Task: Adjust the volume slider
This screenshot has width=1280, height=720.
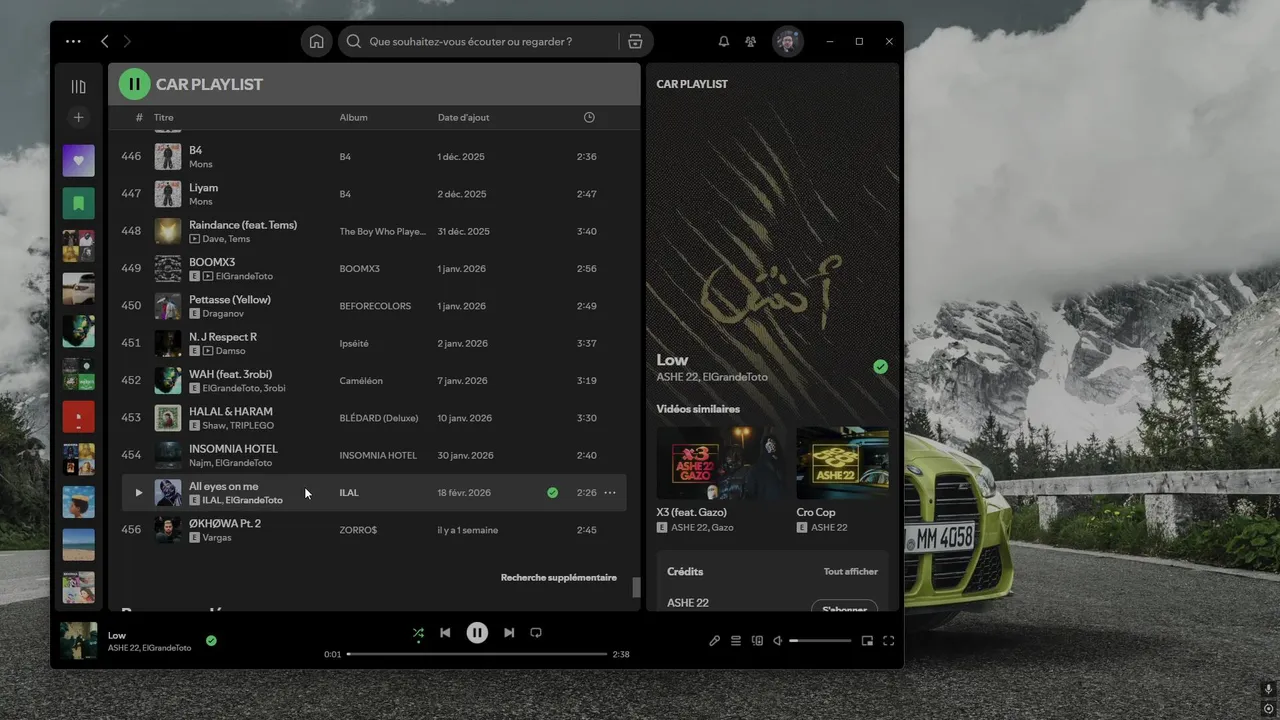Action: 821,641
